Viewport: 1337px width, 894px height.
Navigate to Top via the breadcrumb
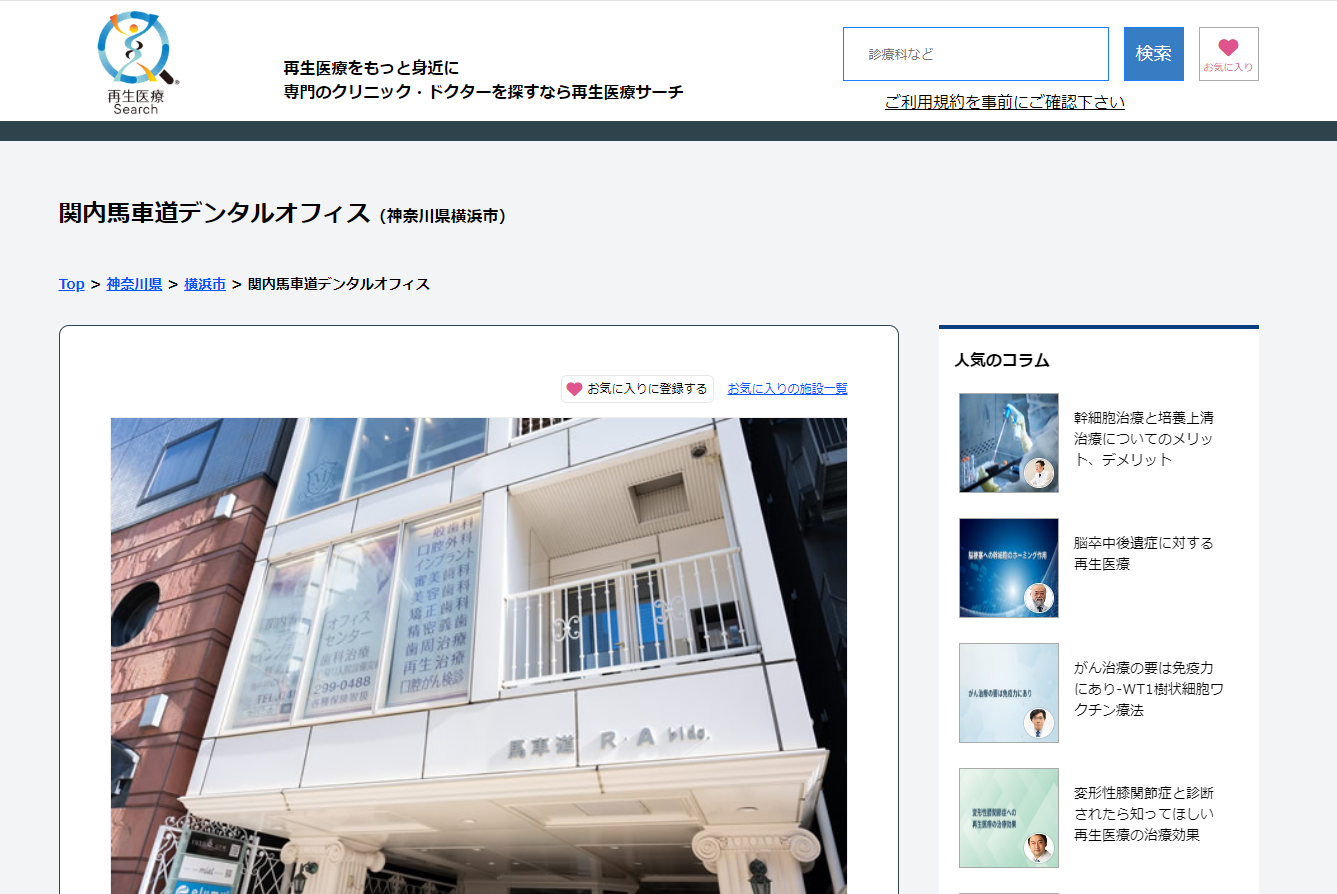point(70,284)
